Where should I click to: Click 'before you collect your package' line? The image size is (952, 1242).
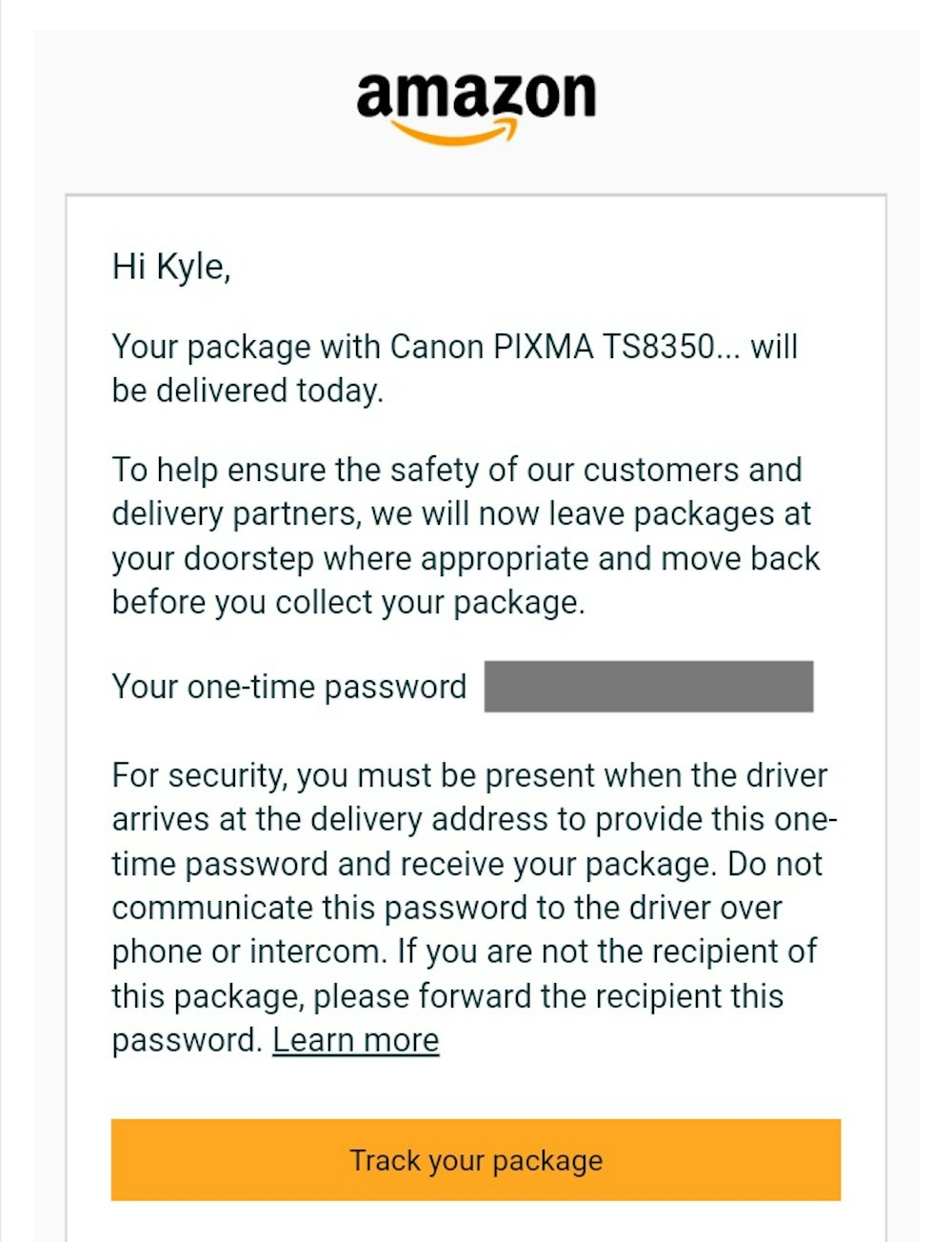pos(347,603)
